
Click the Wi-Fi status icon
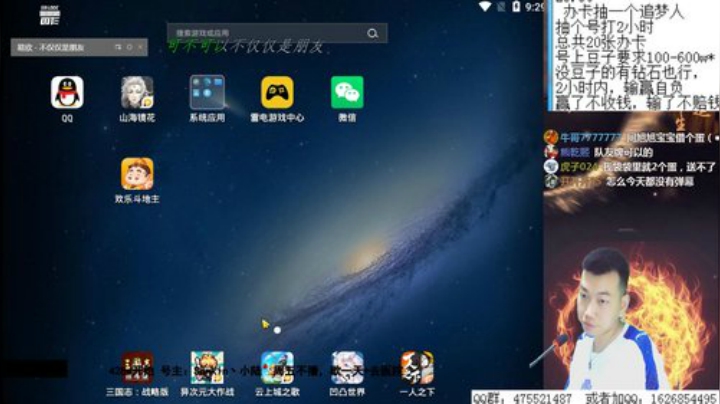tap(485, 6)
